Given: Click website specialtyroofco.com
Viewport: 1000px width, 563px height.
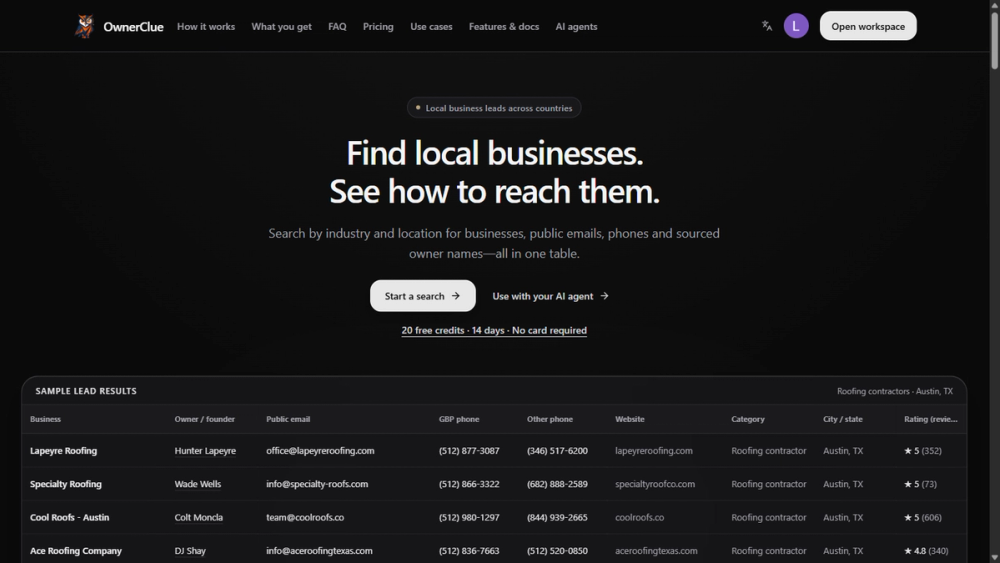Looking at the screenshot, I should [655, 484].
